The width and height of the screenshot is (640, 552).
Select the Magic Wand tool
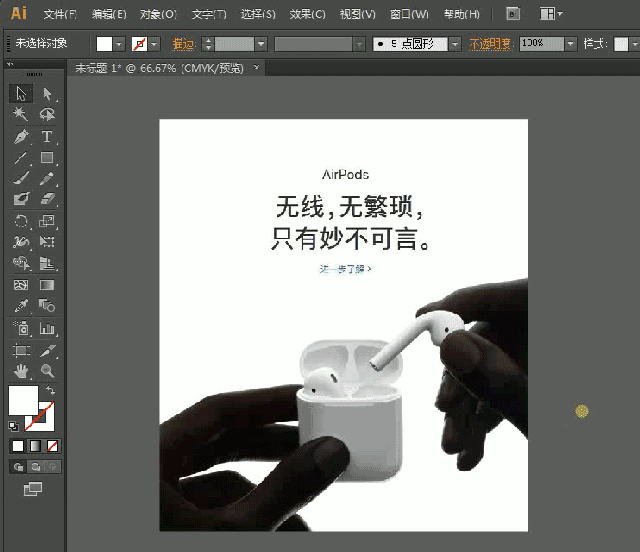click(20, 114)
